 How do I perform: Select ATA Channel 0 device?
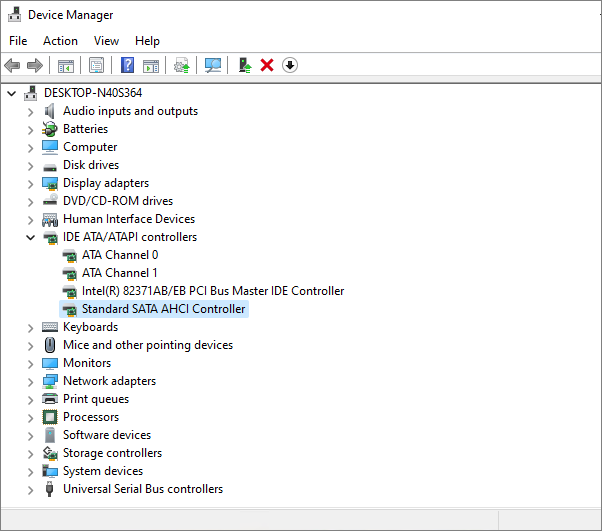click(x=119, y=255)
